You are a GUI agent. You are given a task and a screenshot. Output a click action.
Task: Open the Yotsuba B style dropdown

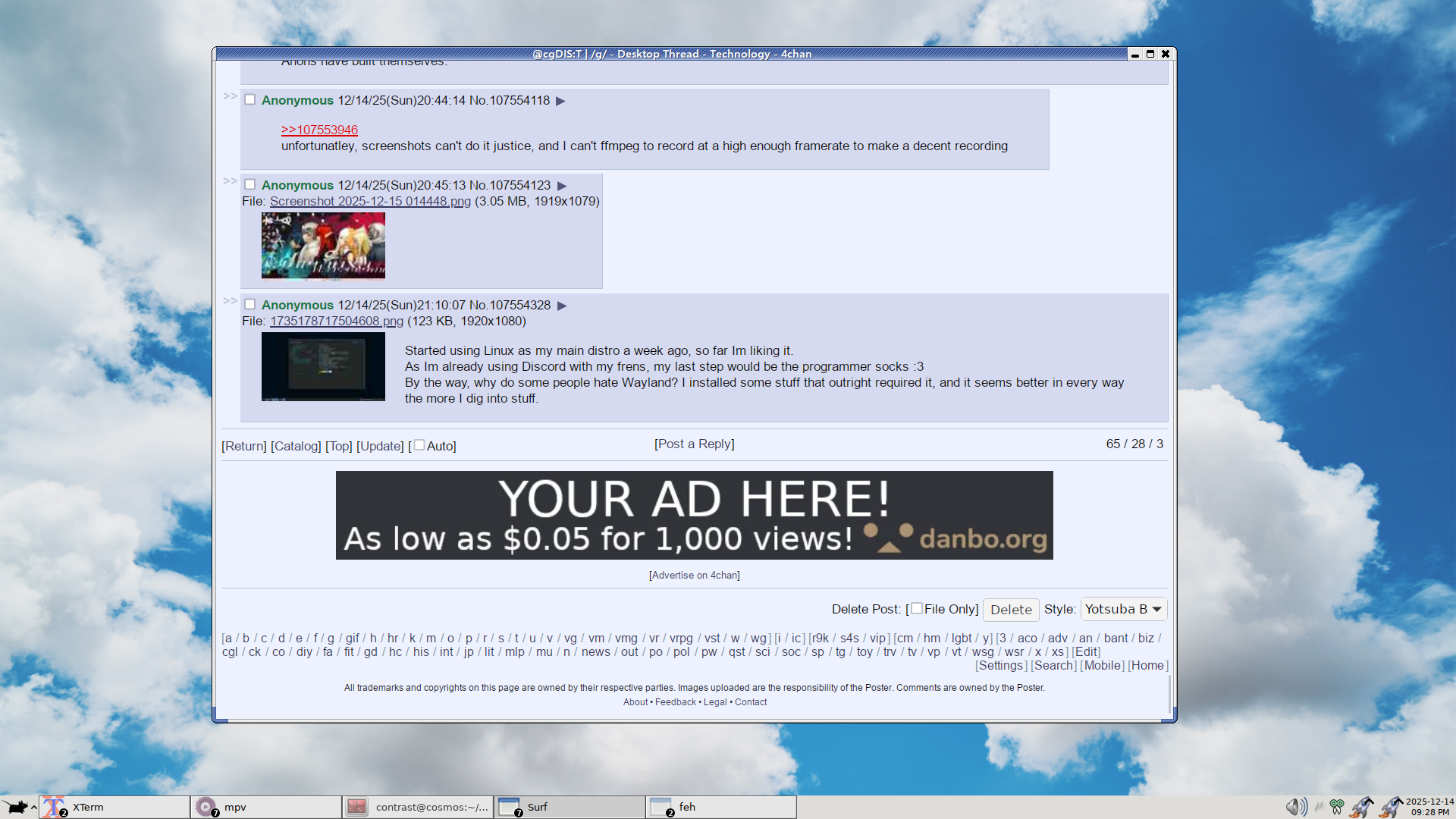click(1123, 609)
